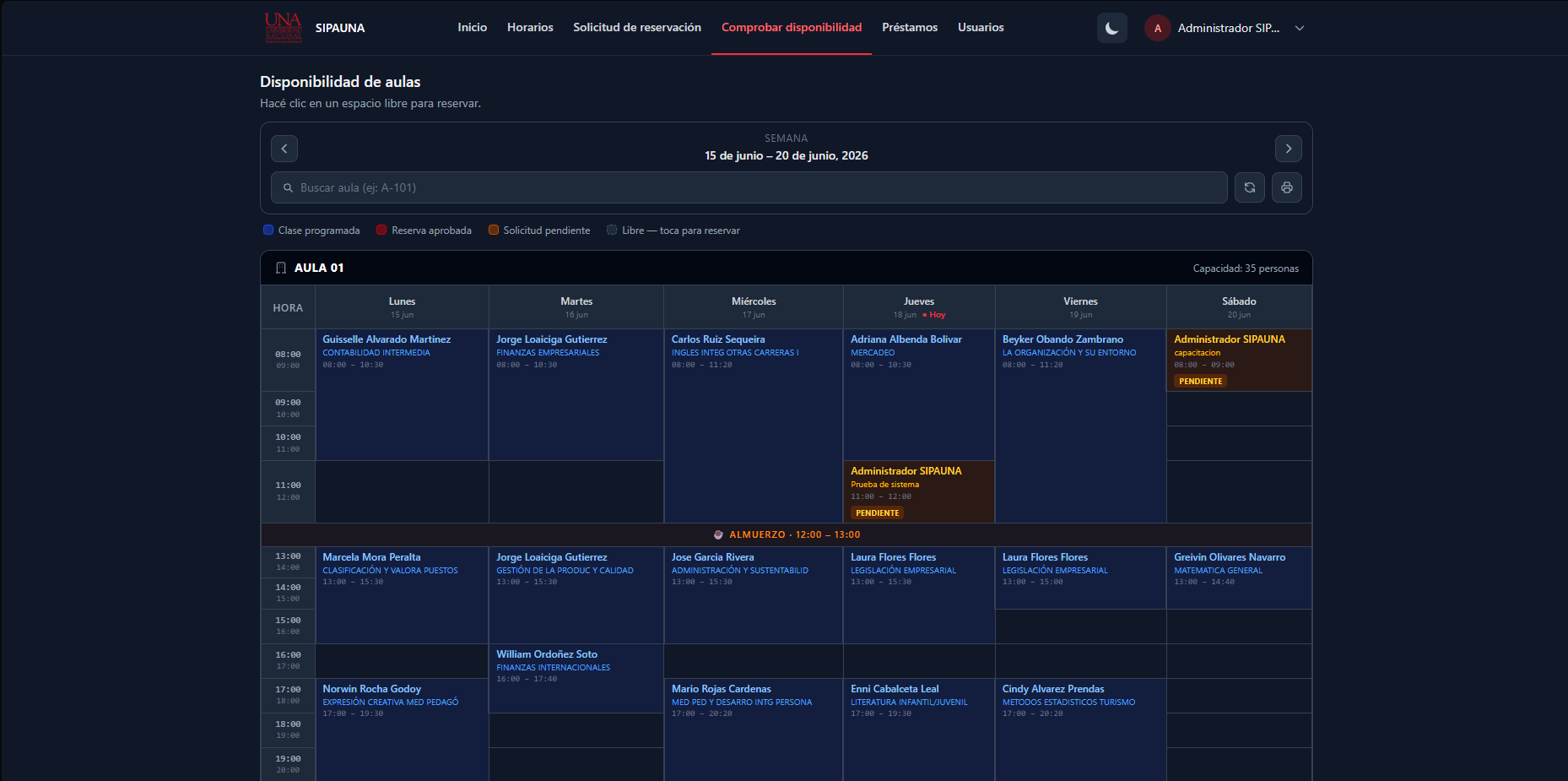Click the SIPAUNA brand name
This screenshot has height=781, width=1568.
tap(340, 28)
